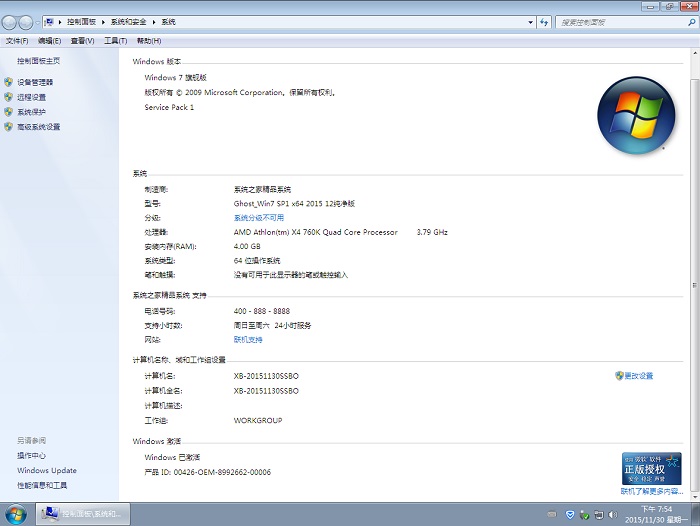The height and width of the screenshot is (526, 700).
Task: Click 系统分级不可用 link
Action: point(259,217)
